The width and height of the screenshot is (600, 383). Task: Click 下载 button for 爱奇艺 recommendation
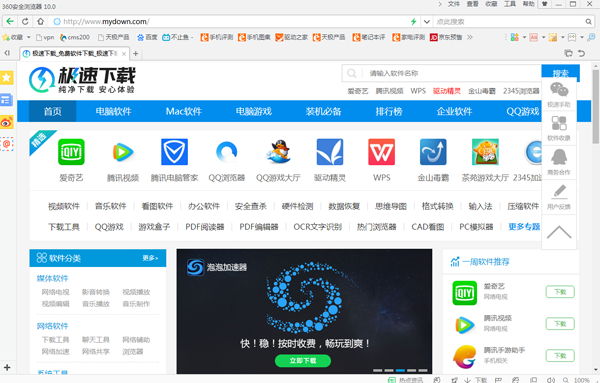[x=560, y=292]
